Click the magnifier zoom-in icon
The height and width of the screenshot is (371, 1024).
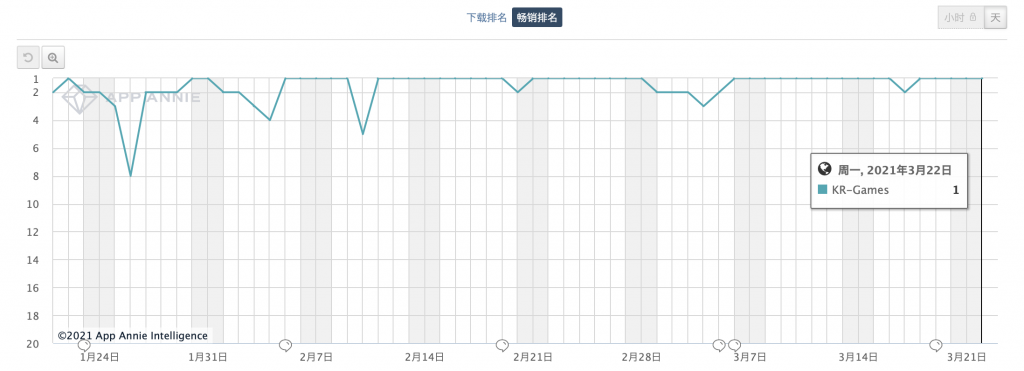(53, 57)
